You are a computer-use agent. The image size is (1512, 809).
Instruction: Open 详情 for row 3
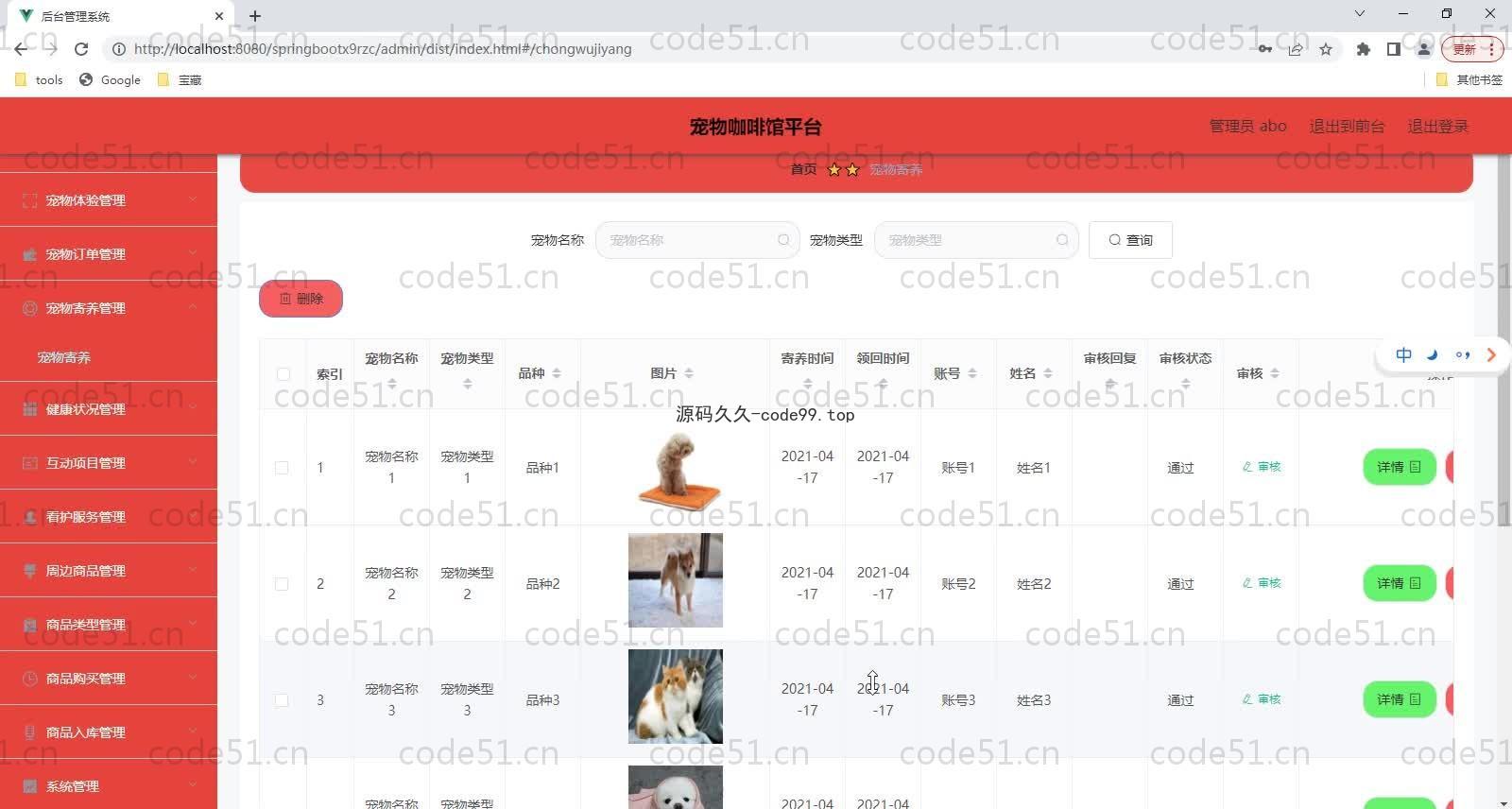(x=1400, y=699)
